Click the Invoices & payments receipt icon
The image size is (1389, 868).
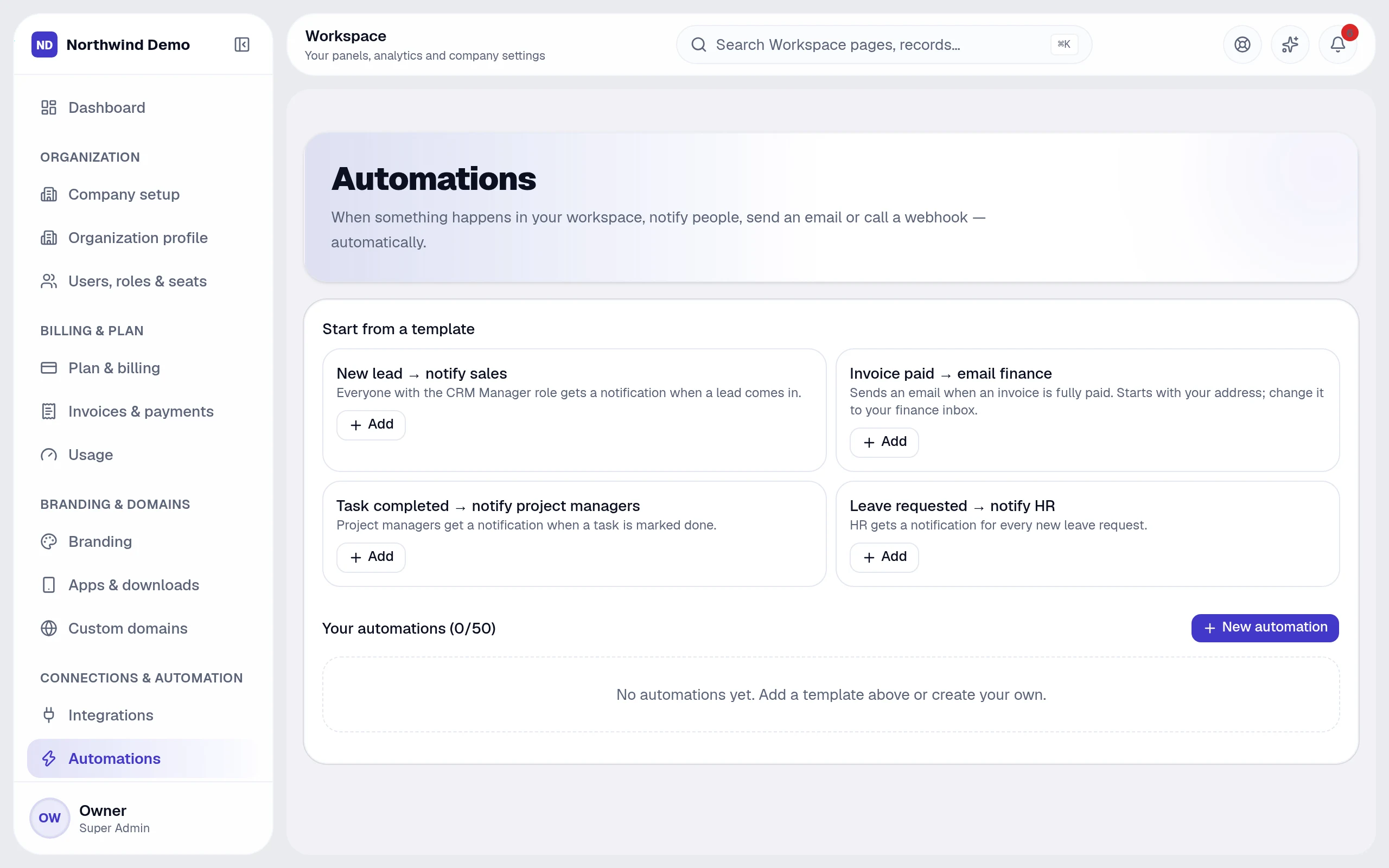49,411
